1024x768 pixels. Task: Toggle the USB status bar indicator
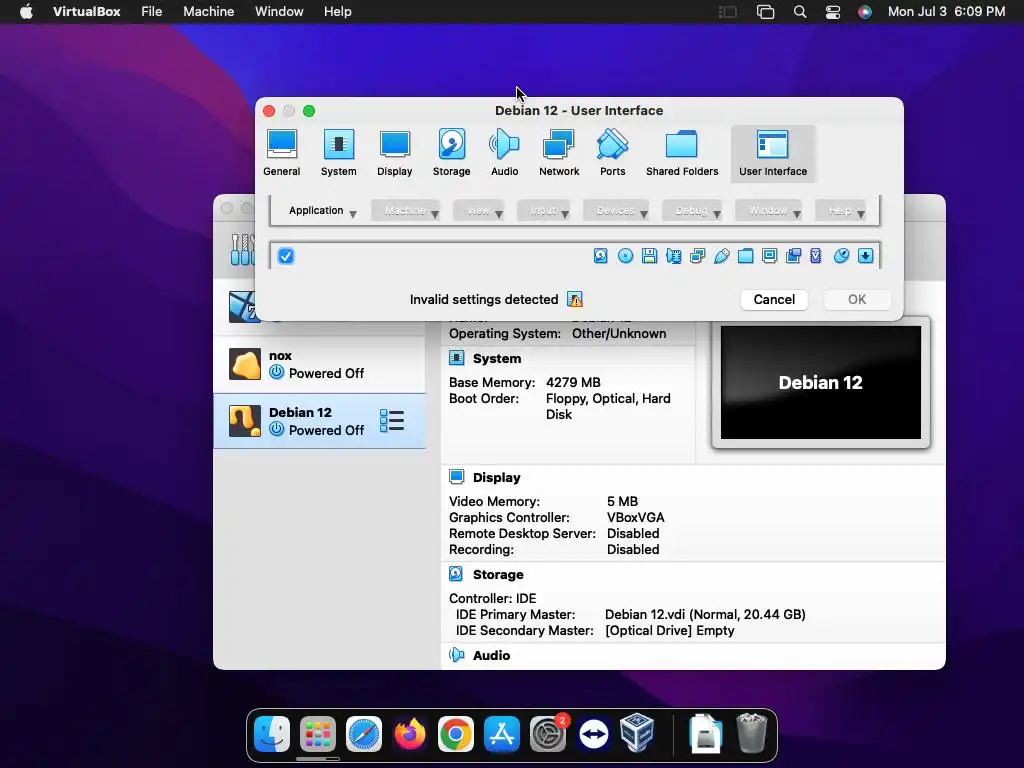click(x=722, y=256)
